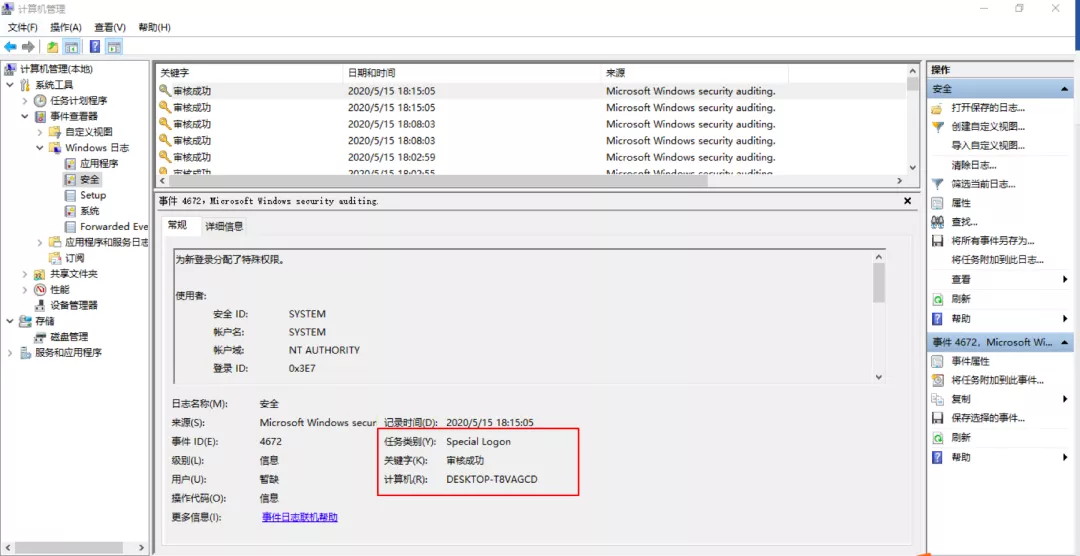Click the 筛选当前日志 funnel icon

point(937,184)
